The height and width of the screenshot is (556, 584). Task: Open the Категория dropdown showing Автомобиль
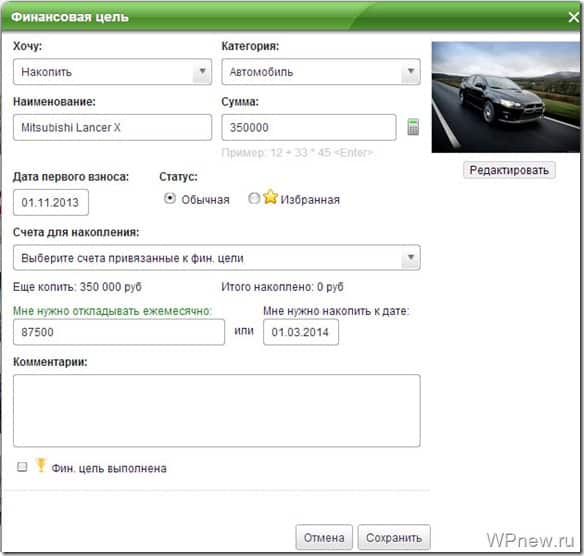coord(321,72)
